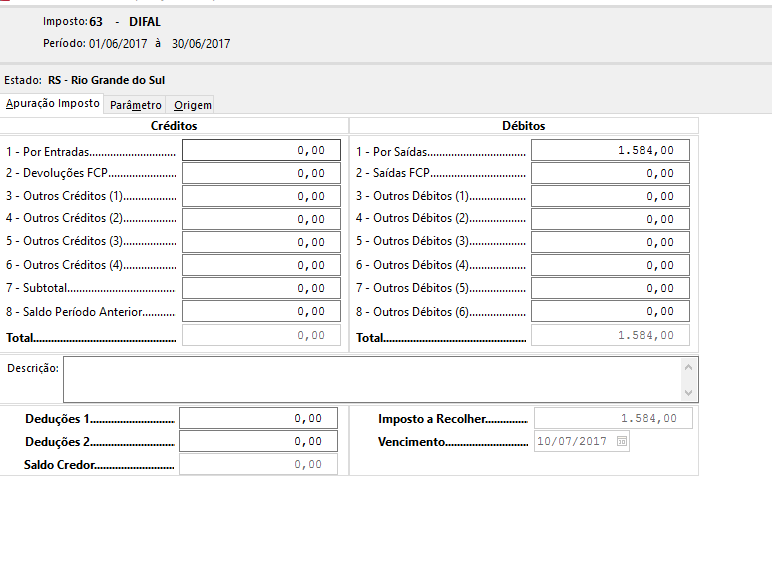The height and width of the screenshot is (570, 772).
Task: Click the Outros Débitos (5) field
Action: click(x=611, y=288)
